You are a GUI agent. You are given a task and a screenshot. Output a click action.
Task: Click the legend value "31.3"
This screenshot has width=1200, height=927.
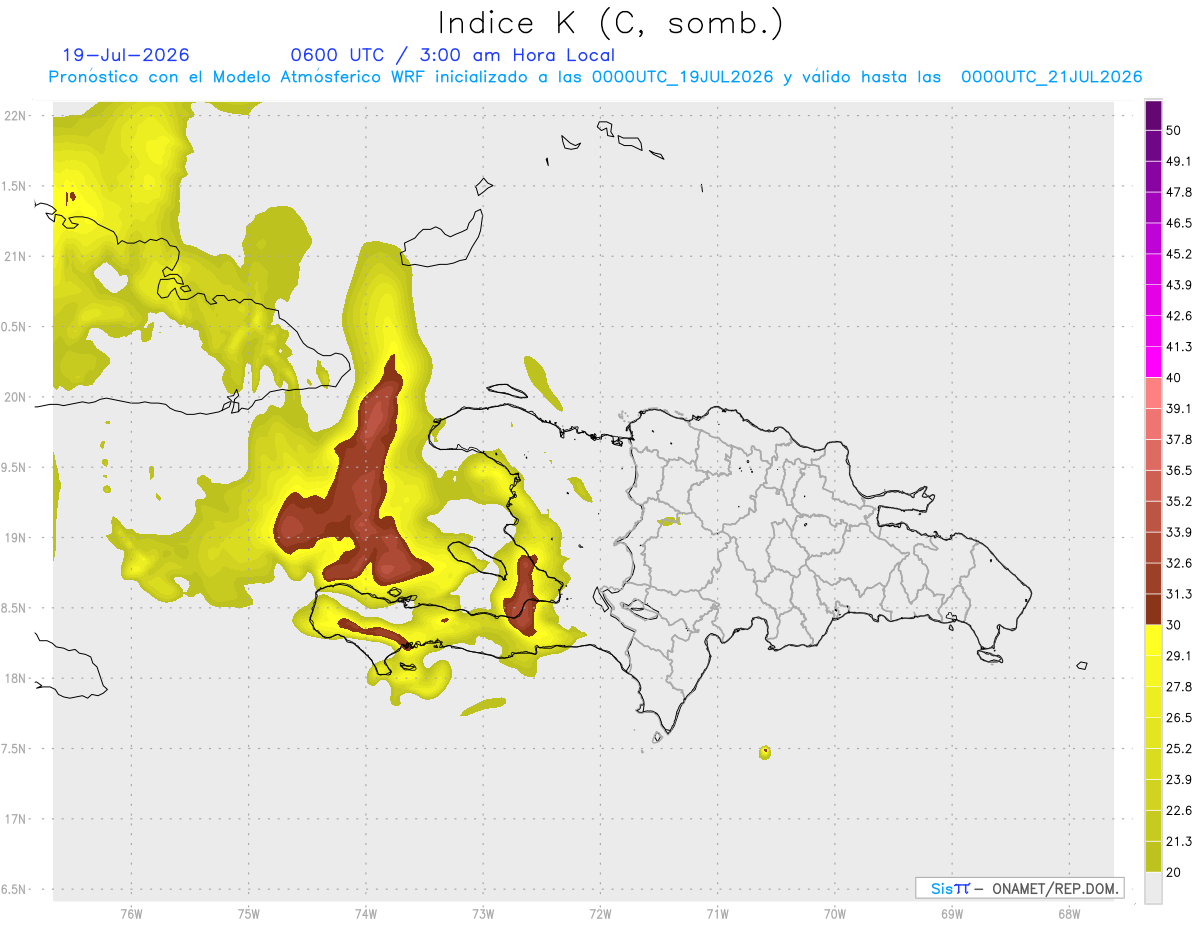point(1179,594)
